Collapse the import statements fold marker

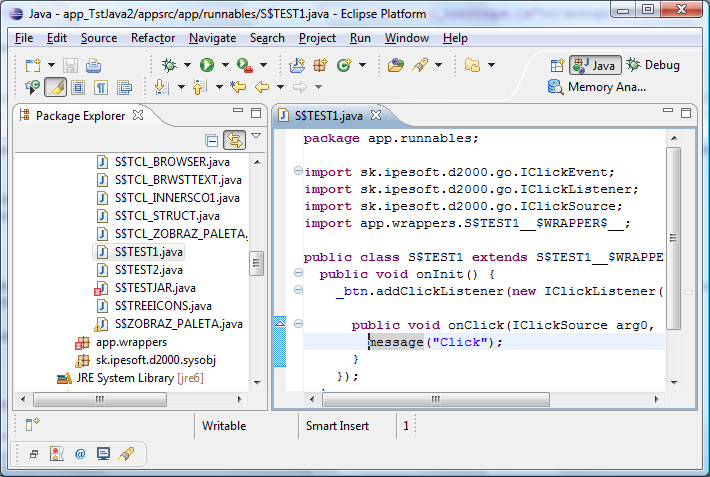point(298,172)
